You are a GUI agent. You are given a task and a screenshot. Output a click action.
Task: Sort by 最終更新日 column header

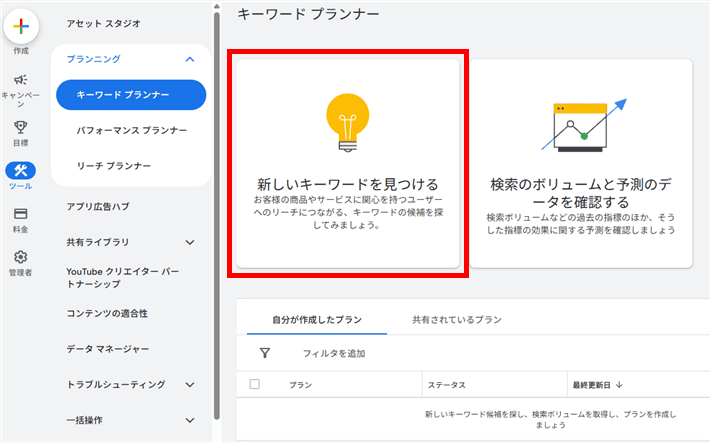tap(591, 385)
